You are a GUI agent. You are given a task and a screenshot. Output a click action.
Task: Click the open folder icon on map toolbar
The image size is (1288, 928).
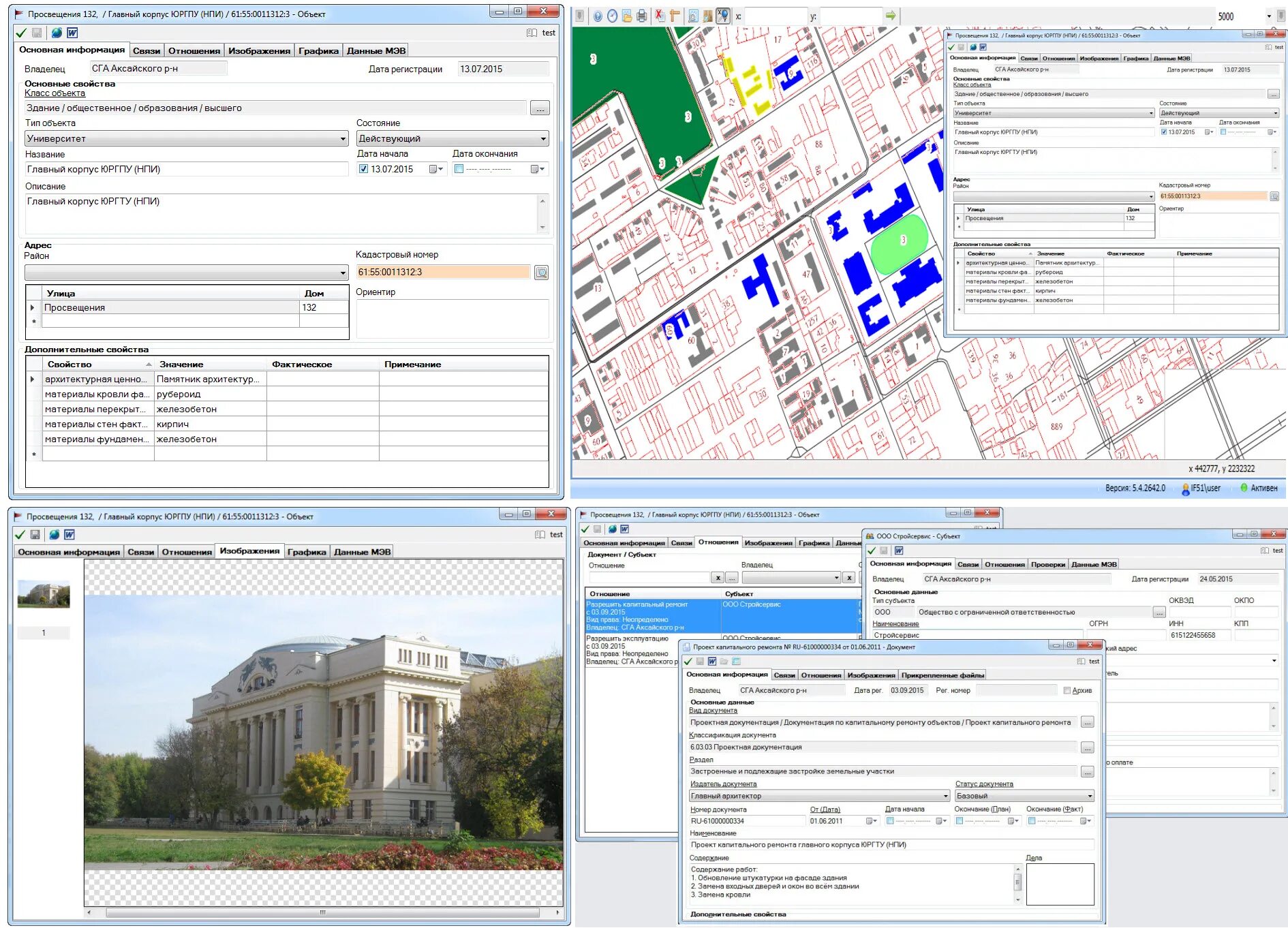point(626,16)
